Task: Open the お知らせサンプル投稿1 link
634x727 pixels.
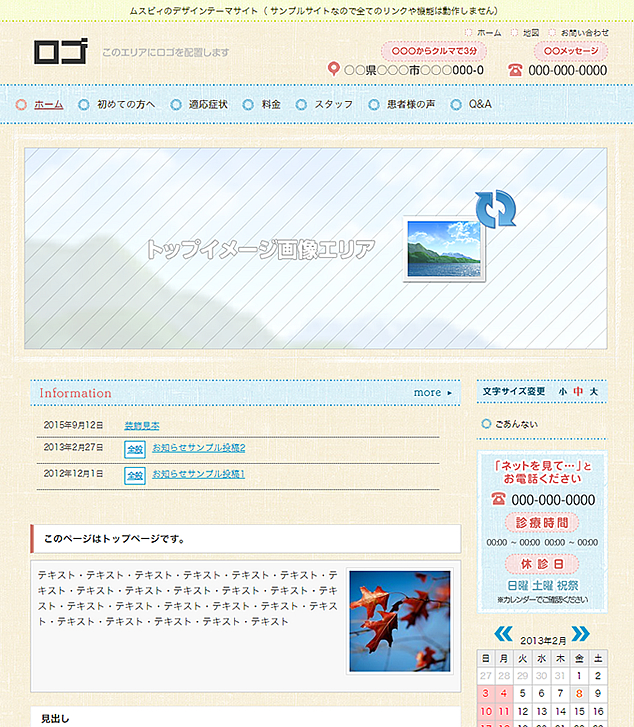Action: tap(199, 474)
